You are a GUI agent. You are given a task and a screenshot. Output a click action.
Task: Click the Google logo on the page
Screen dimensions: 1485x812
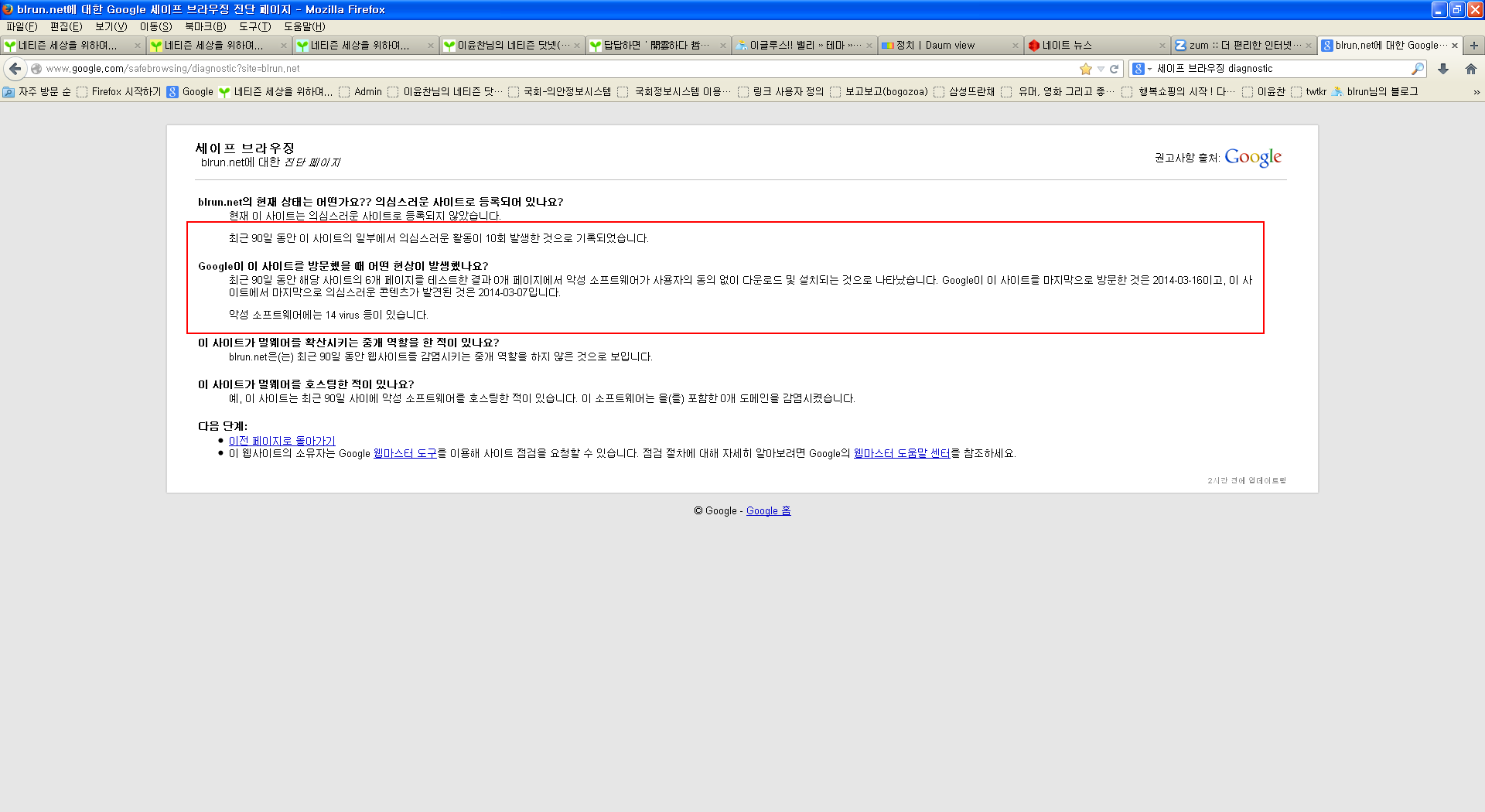point(1253,157)
